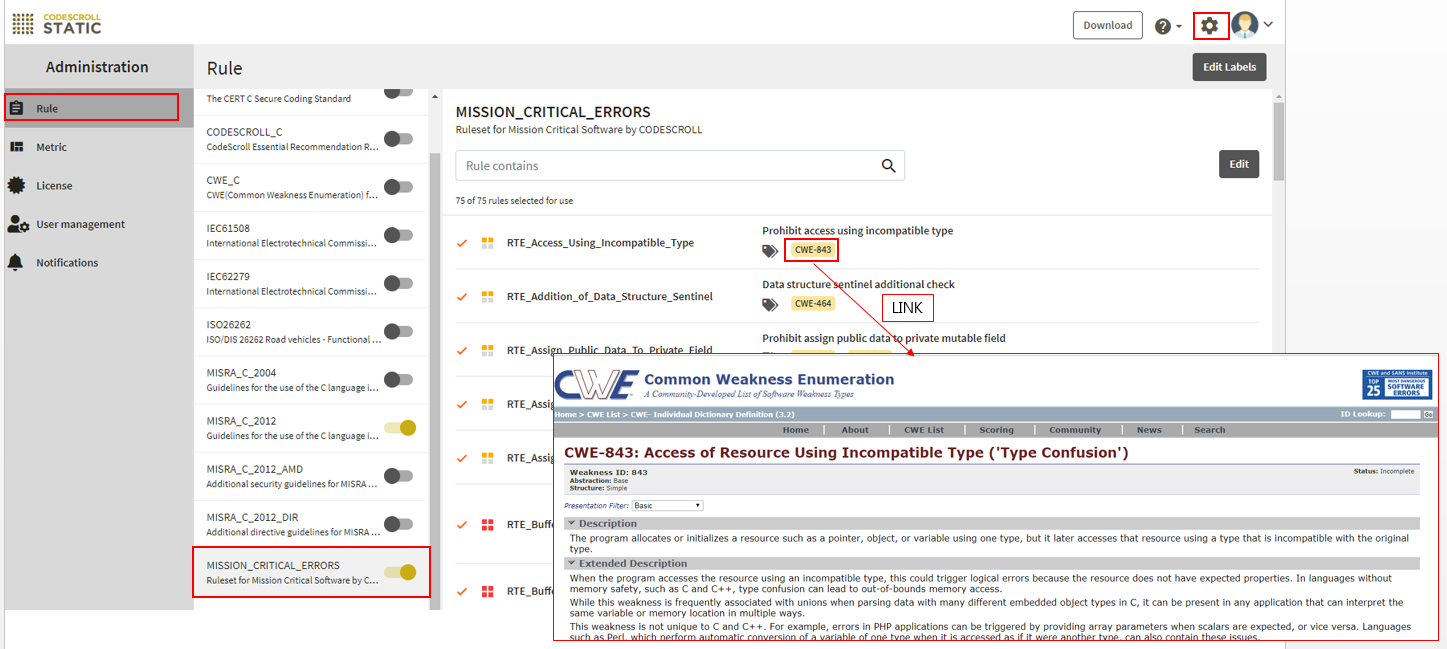
Task: Open rule RTE_Addition_of_Data_Structure_Sentinel
Action: click(610, 297)
